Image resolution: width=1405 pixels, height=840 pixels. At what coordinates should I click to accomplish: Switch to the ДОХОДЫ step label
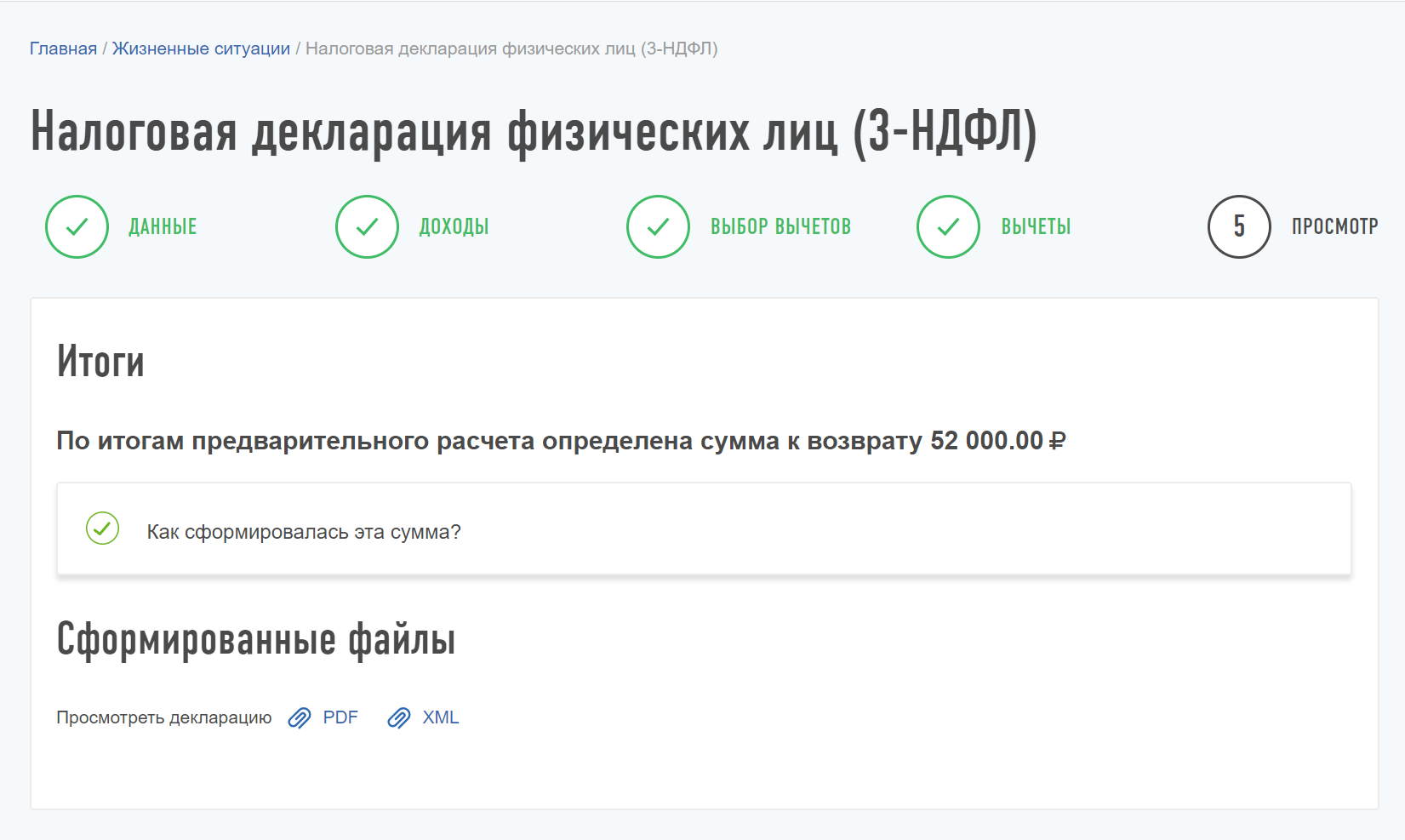point(454,227)
